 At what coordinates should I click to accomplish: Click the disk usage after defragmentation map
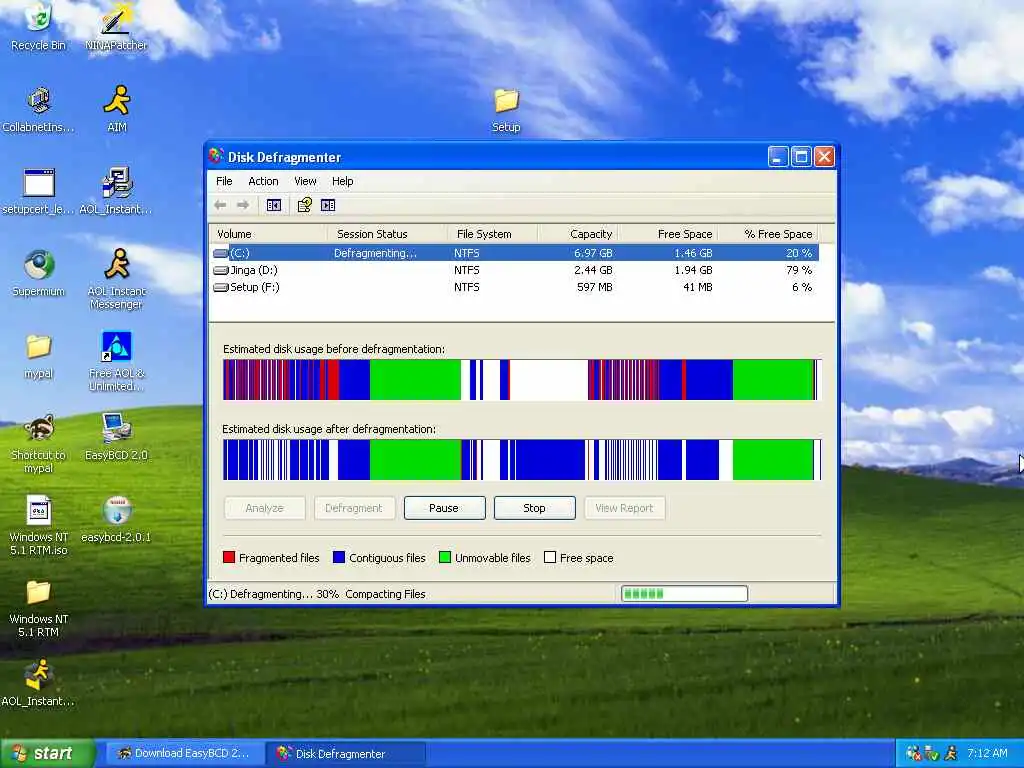[521, 460]
